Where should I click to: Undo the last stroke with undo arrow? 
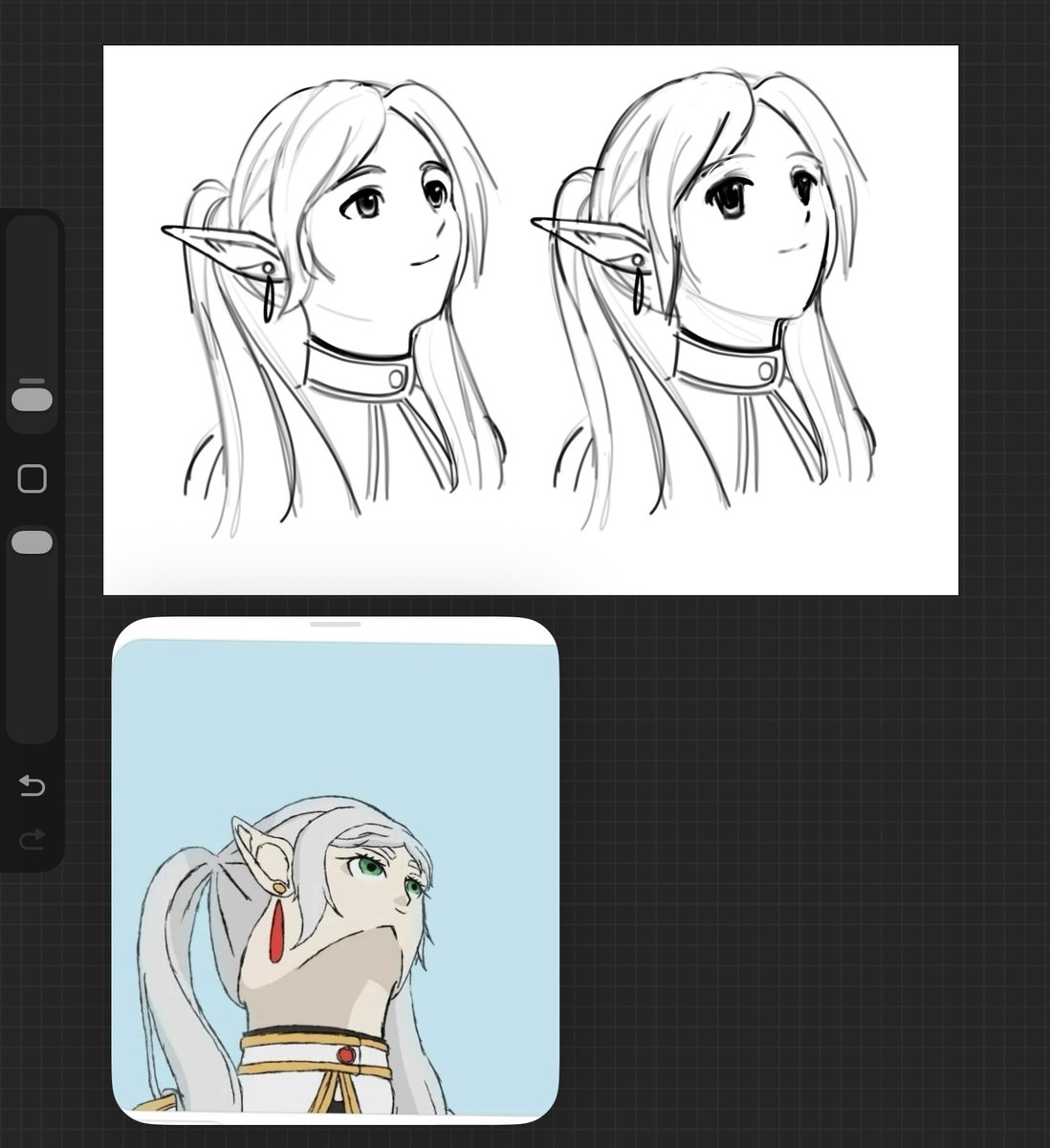32,786
